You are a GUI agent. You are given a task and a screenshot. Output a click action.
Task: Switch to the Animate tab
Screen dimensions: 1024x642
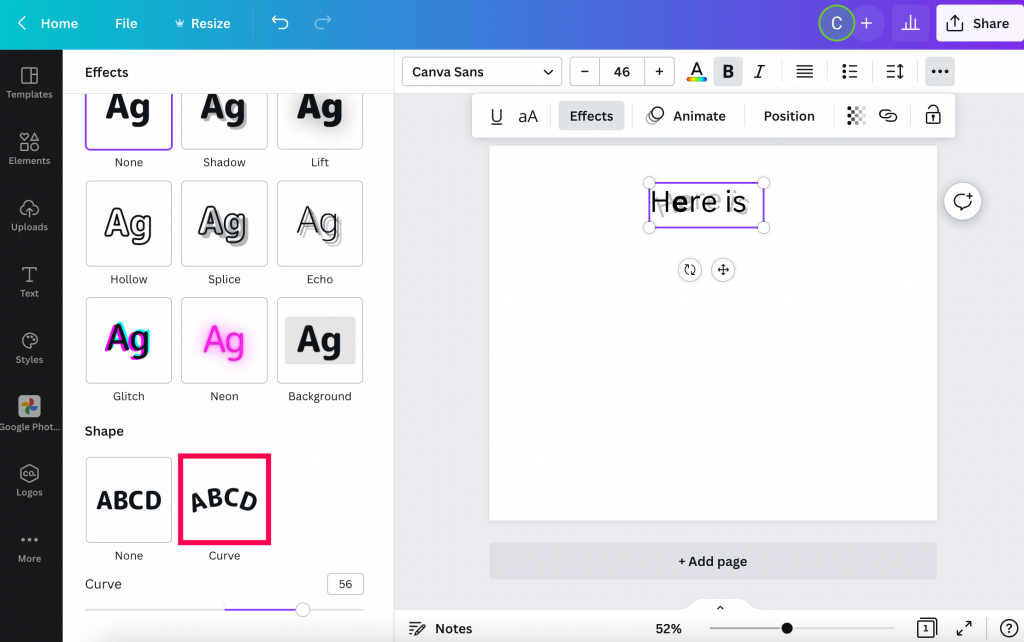pyautogui.click(x=688, y=115)
